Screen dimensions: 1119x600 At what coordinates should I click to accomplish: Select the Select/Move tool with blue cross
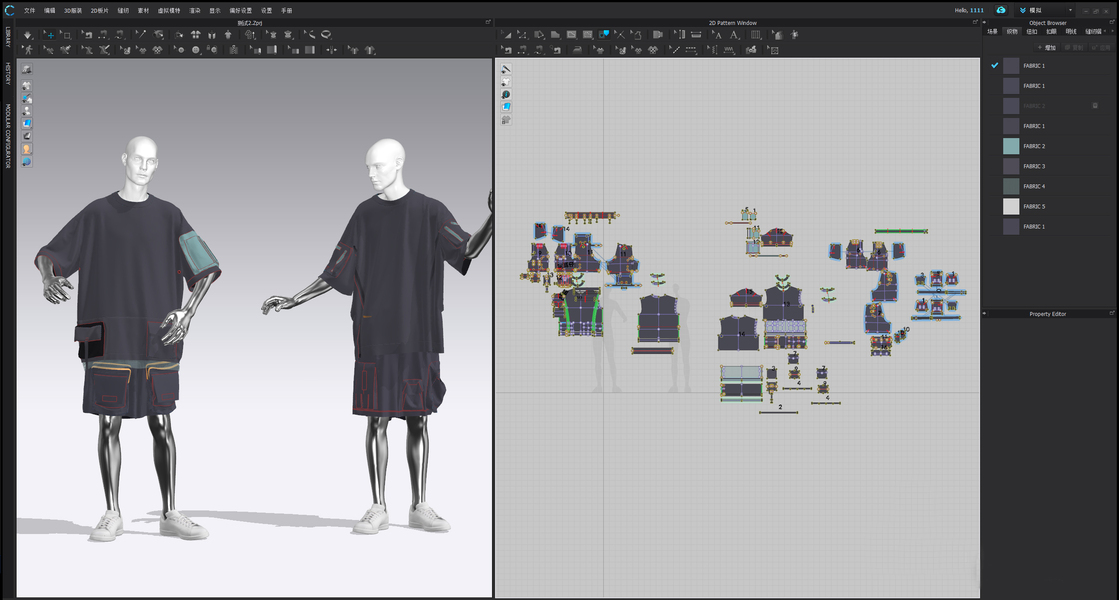click(x=50, y=35)
